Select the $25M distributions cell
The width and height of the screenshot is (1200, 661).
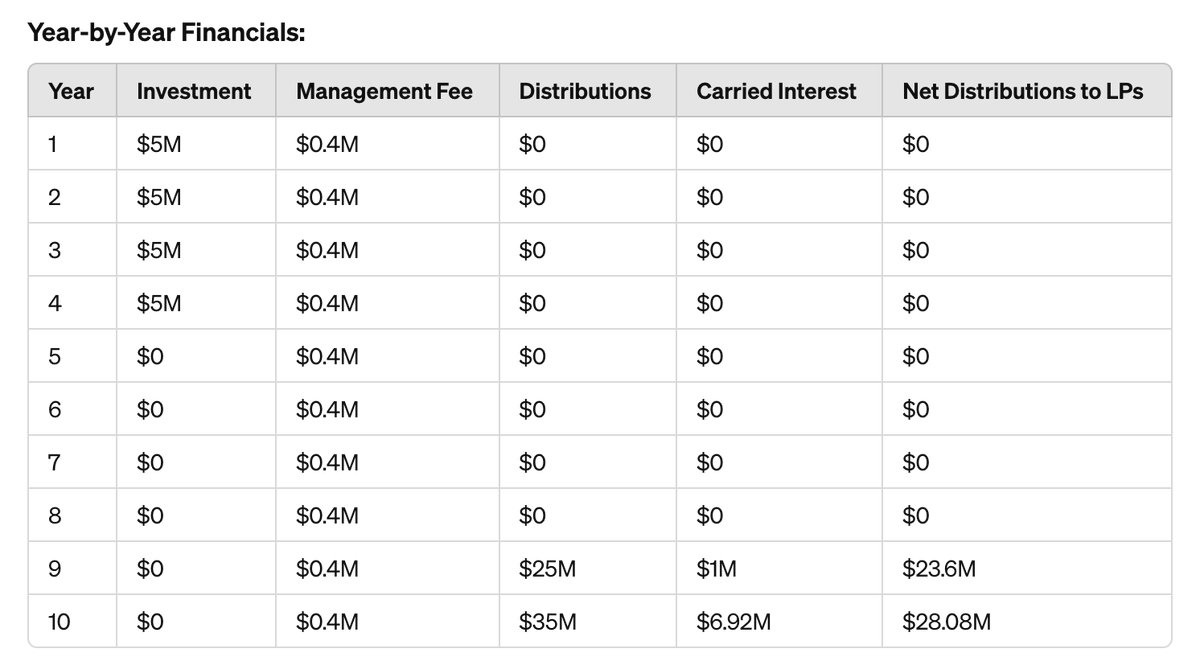coord(548,569)
